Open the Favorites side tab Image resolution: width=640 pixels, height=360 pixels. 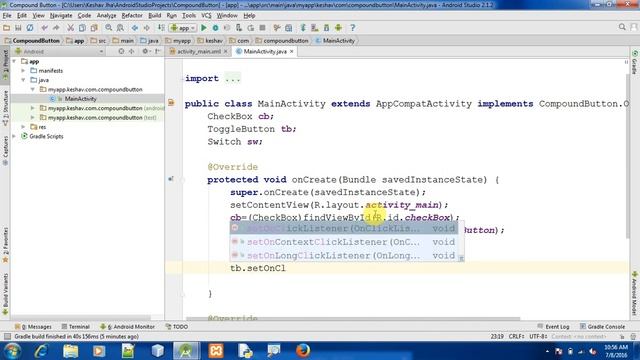pyautogui.click(x=5, y=245)
